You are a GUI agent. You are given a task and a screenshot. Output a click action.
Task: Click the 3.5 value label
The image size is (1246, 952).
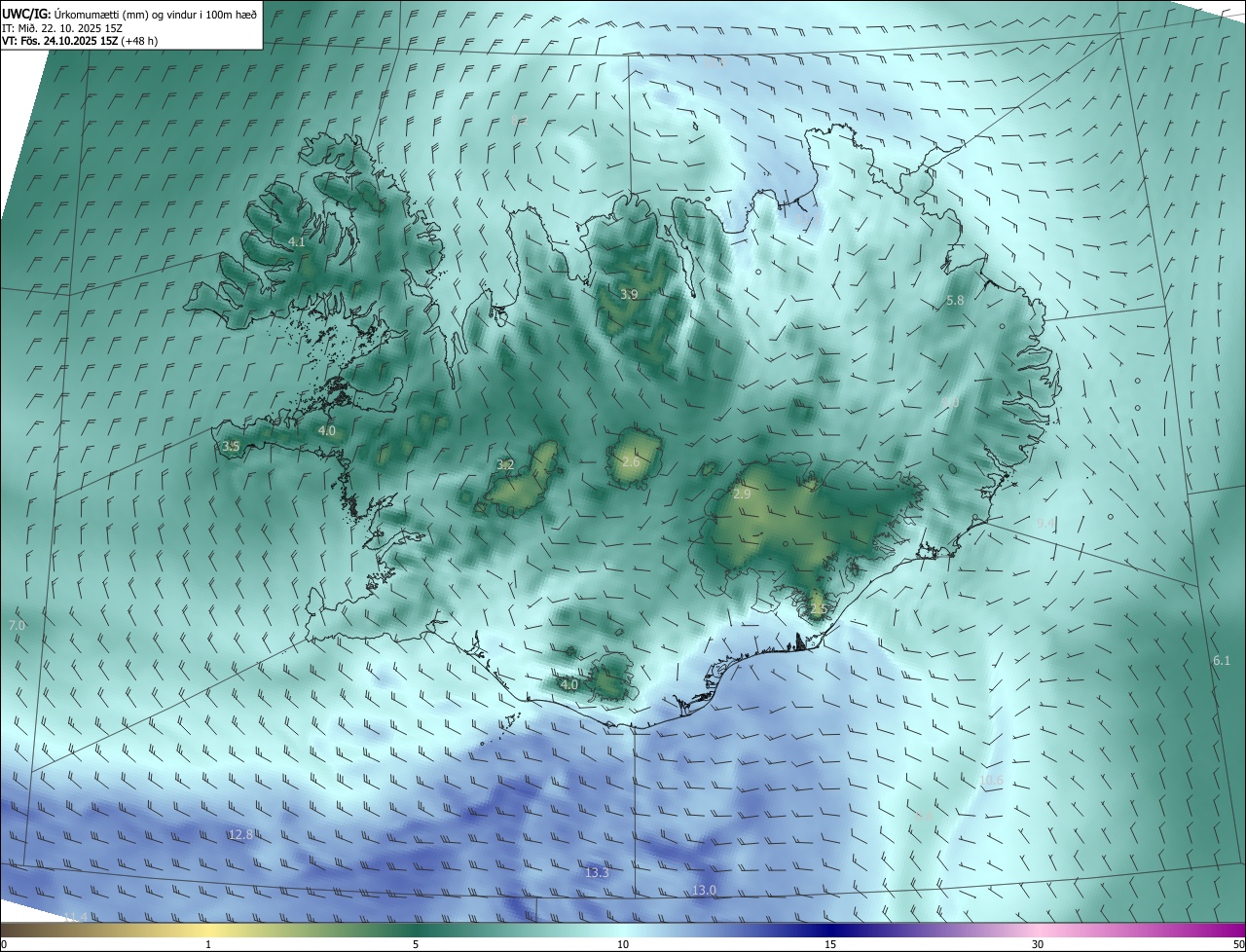(231, 446)
